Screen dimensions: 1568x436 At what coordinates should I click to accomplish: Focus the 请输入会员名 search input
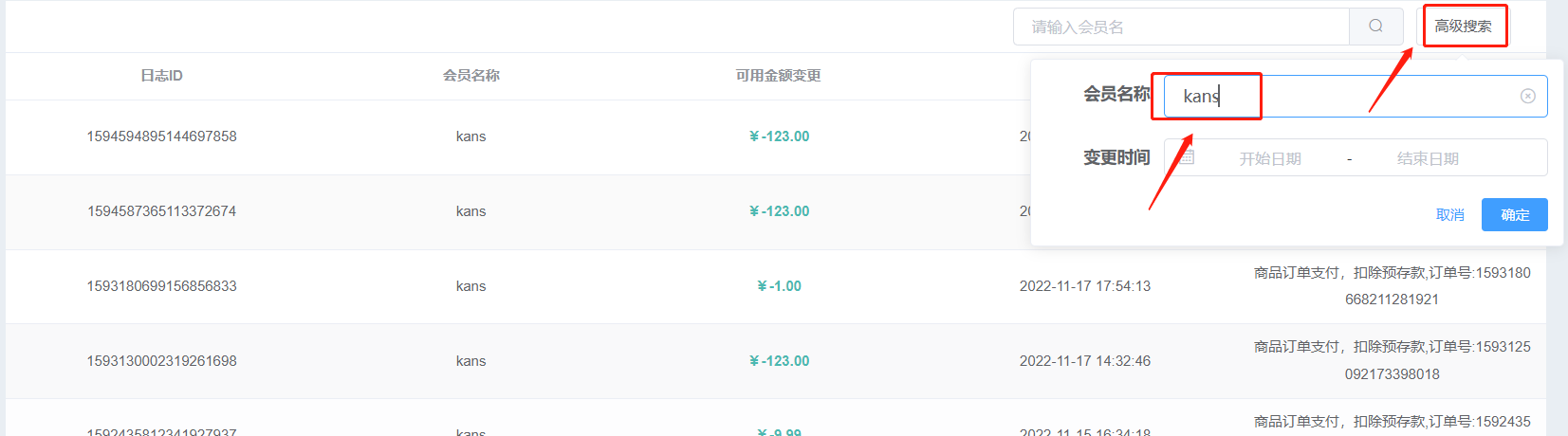(1181, 27)
